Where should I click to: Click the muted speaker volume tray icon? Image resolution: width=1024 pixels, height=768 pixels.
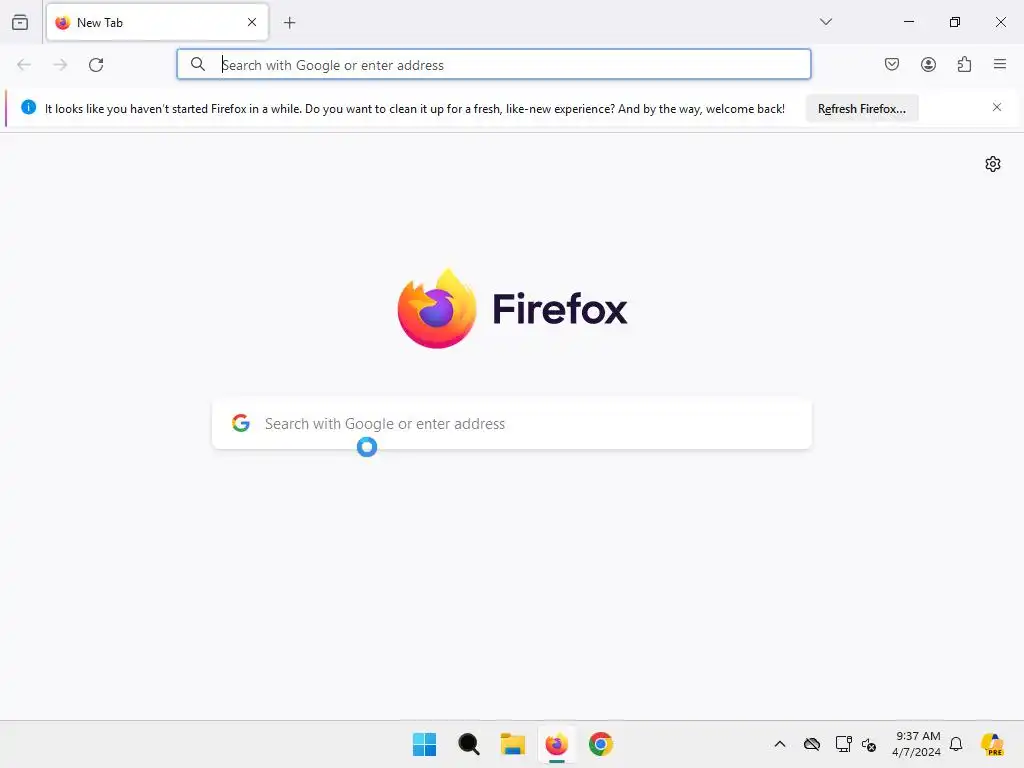click(x=869, y=744)
